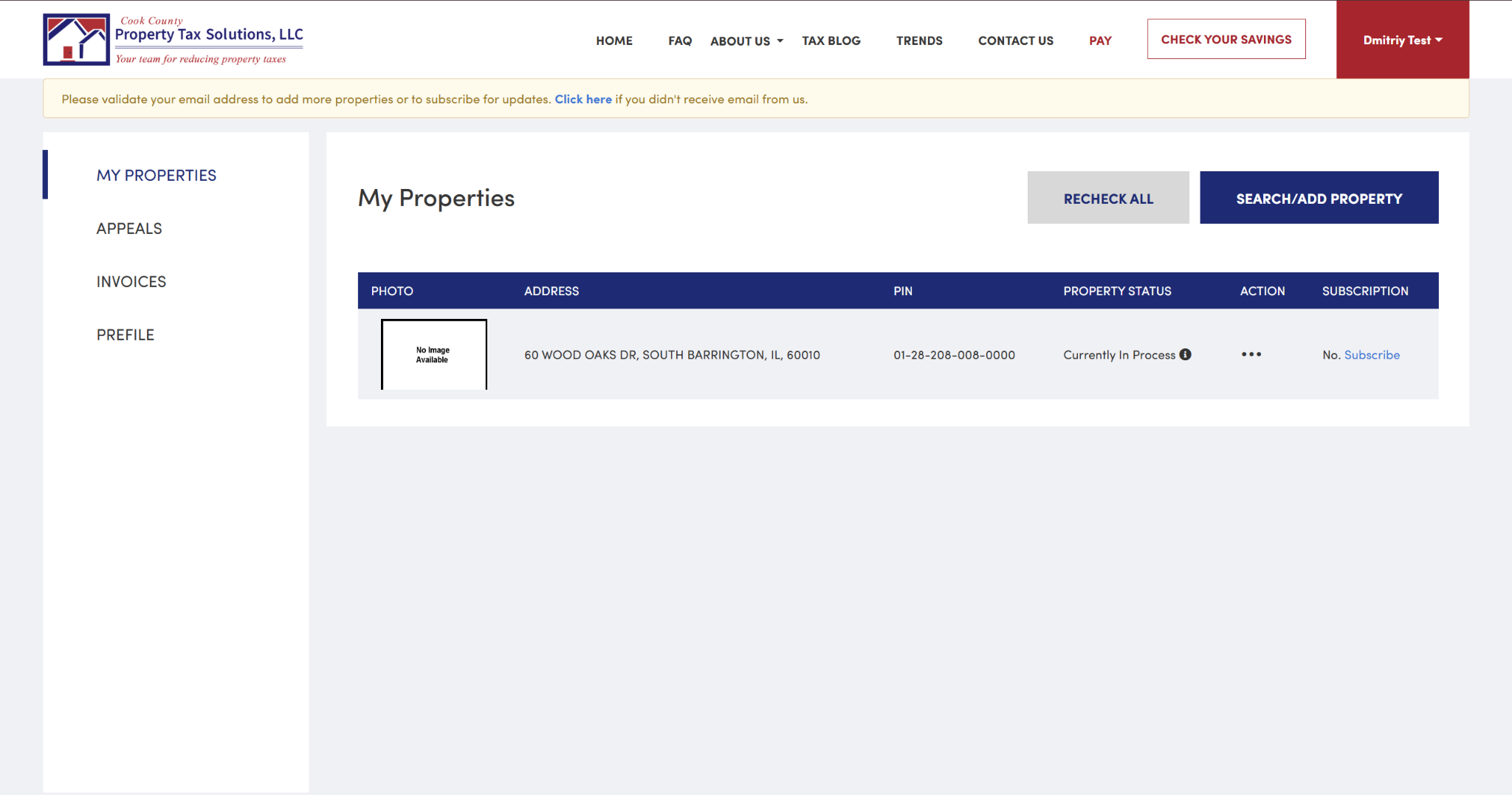Open CONTACT US page
This screenshot has height=795, width=1512.
[1016, 41]
